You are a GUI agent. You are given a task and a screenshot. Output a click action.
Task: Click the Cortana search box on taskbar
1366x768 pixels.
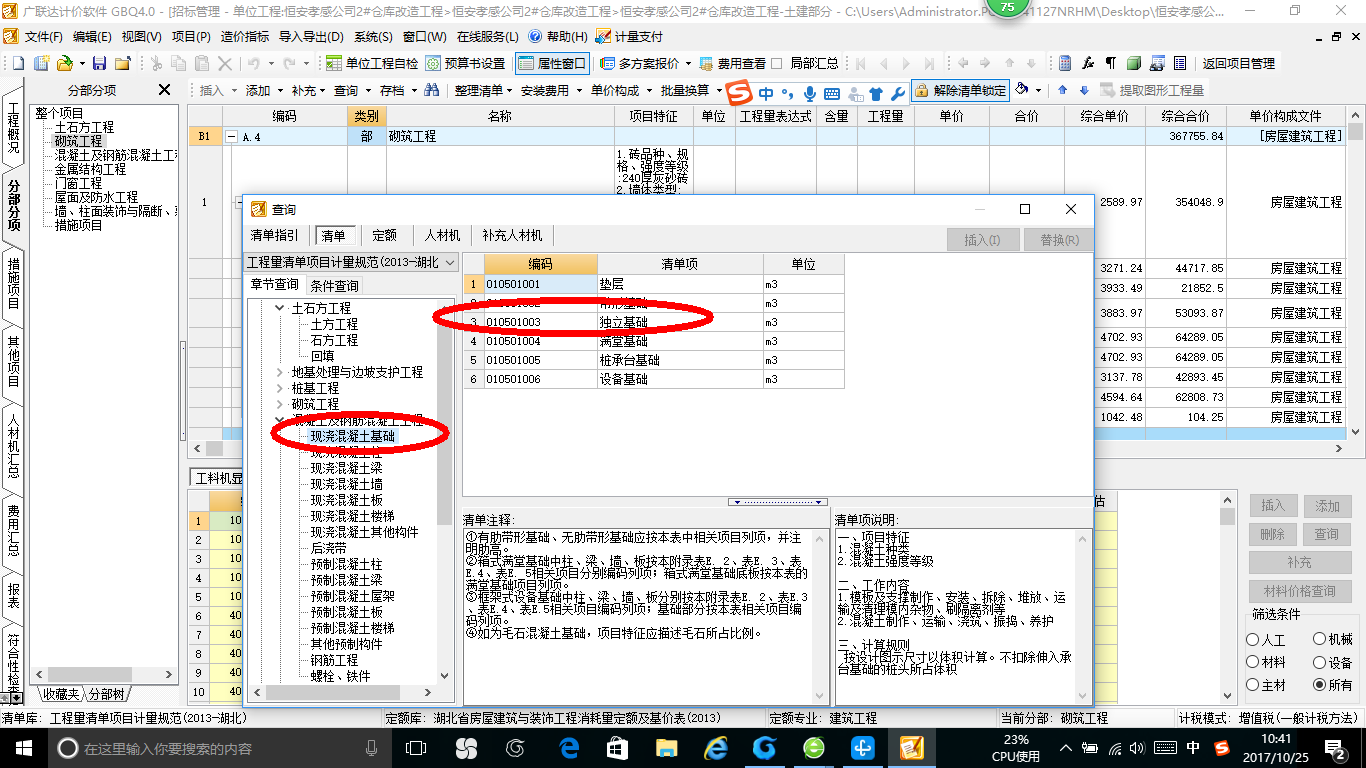click(x=218, y=747)
